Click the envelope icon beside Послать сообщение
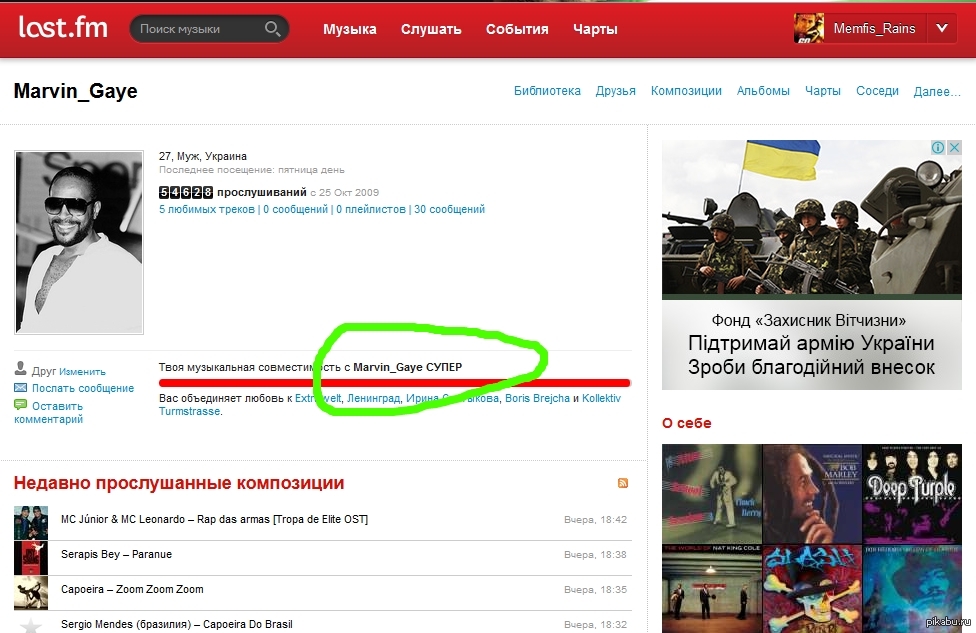The height and width of the screenshot is (633, 976). click(21, 388)
